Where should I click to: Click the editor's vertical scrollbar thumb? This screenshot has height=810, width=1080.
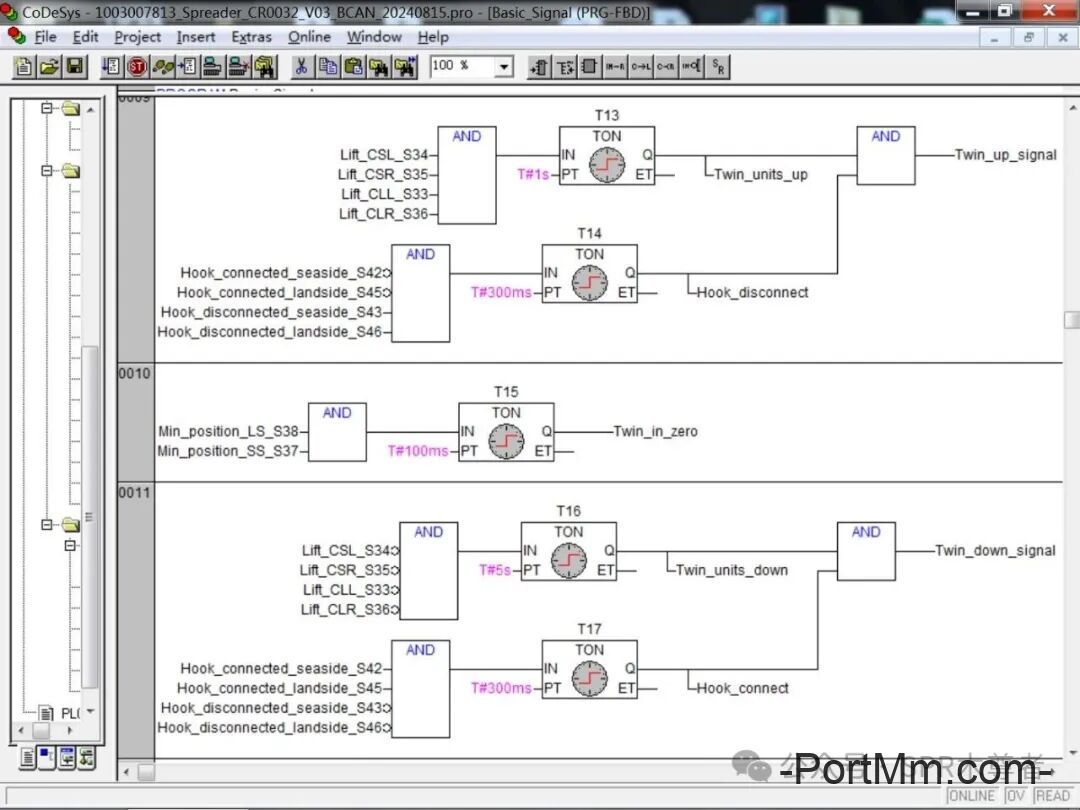1071,320
